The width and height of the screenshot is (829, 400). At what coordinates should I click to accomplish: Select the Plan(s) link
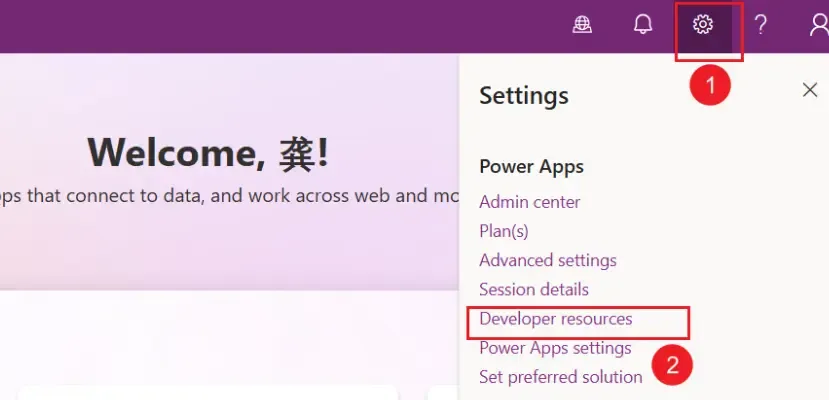point(503,231)
